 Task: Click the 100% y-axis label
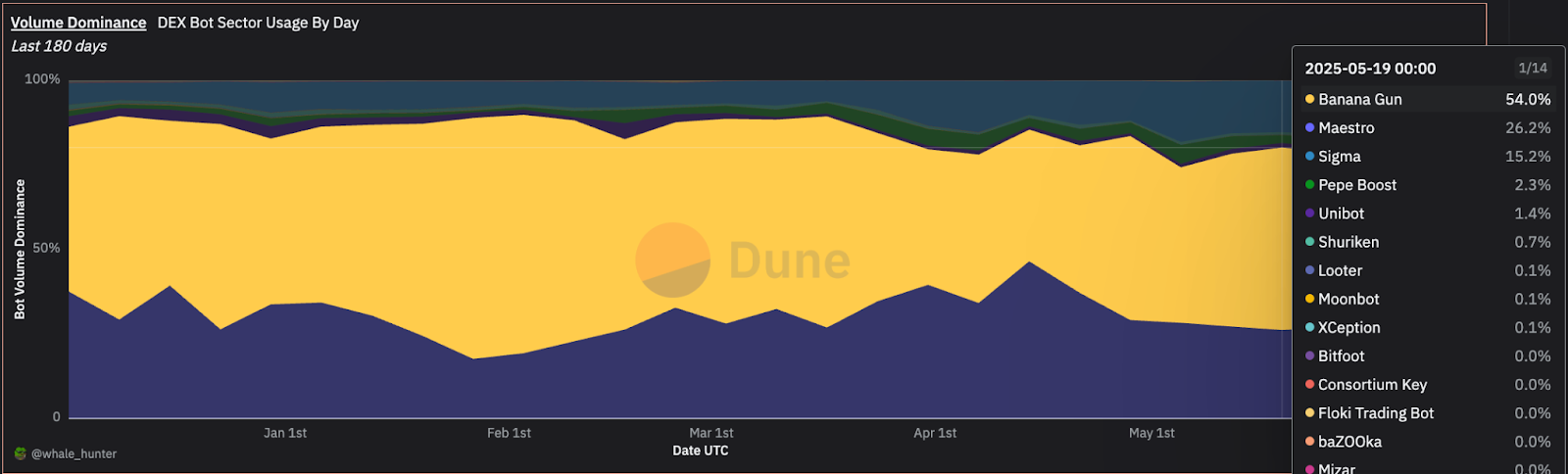42,79
